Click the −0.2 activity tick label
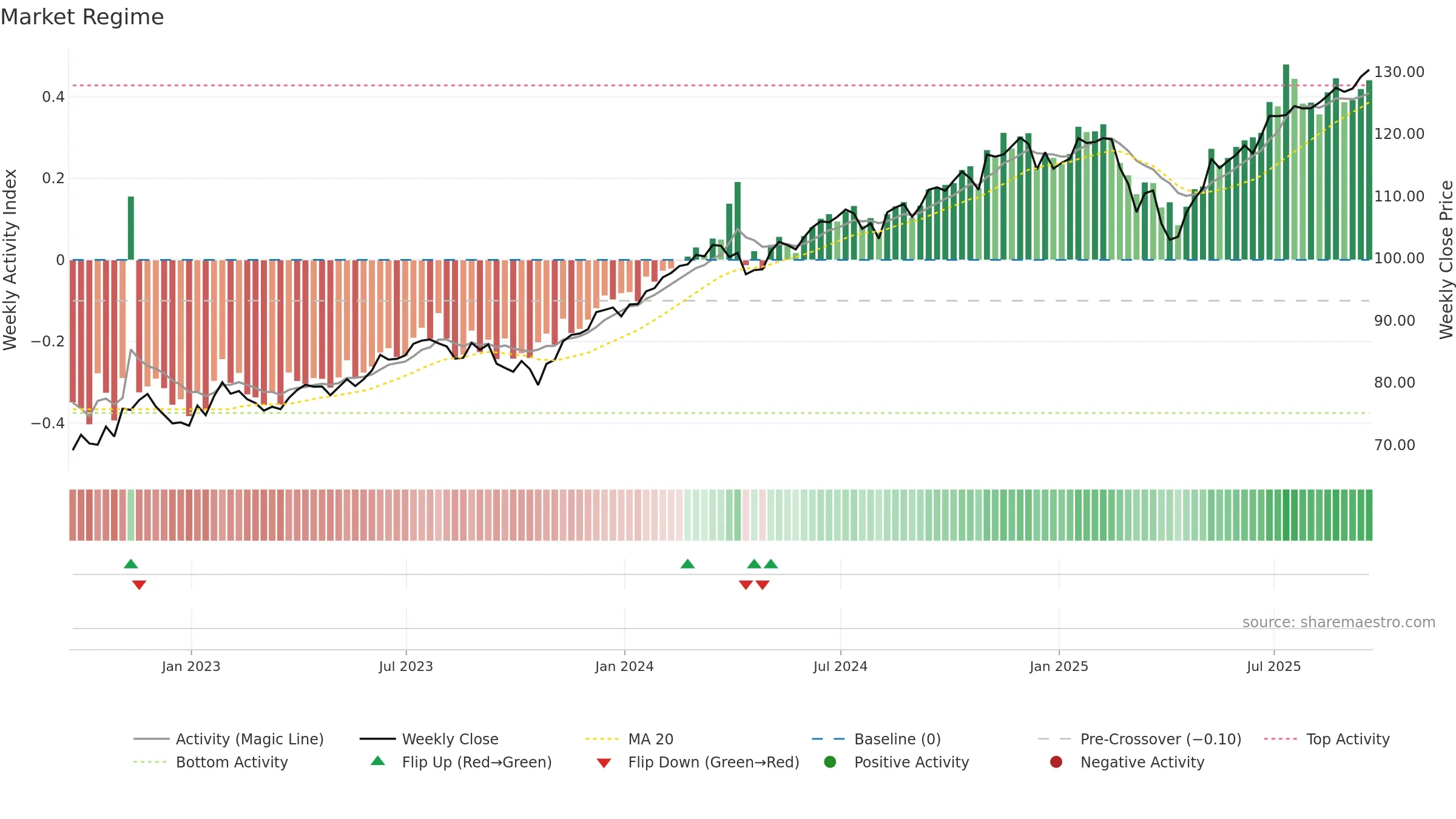The image size is (1456, 819). click(x=48, y=341)
